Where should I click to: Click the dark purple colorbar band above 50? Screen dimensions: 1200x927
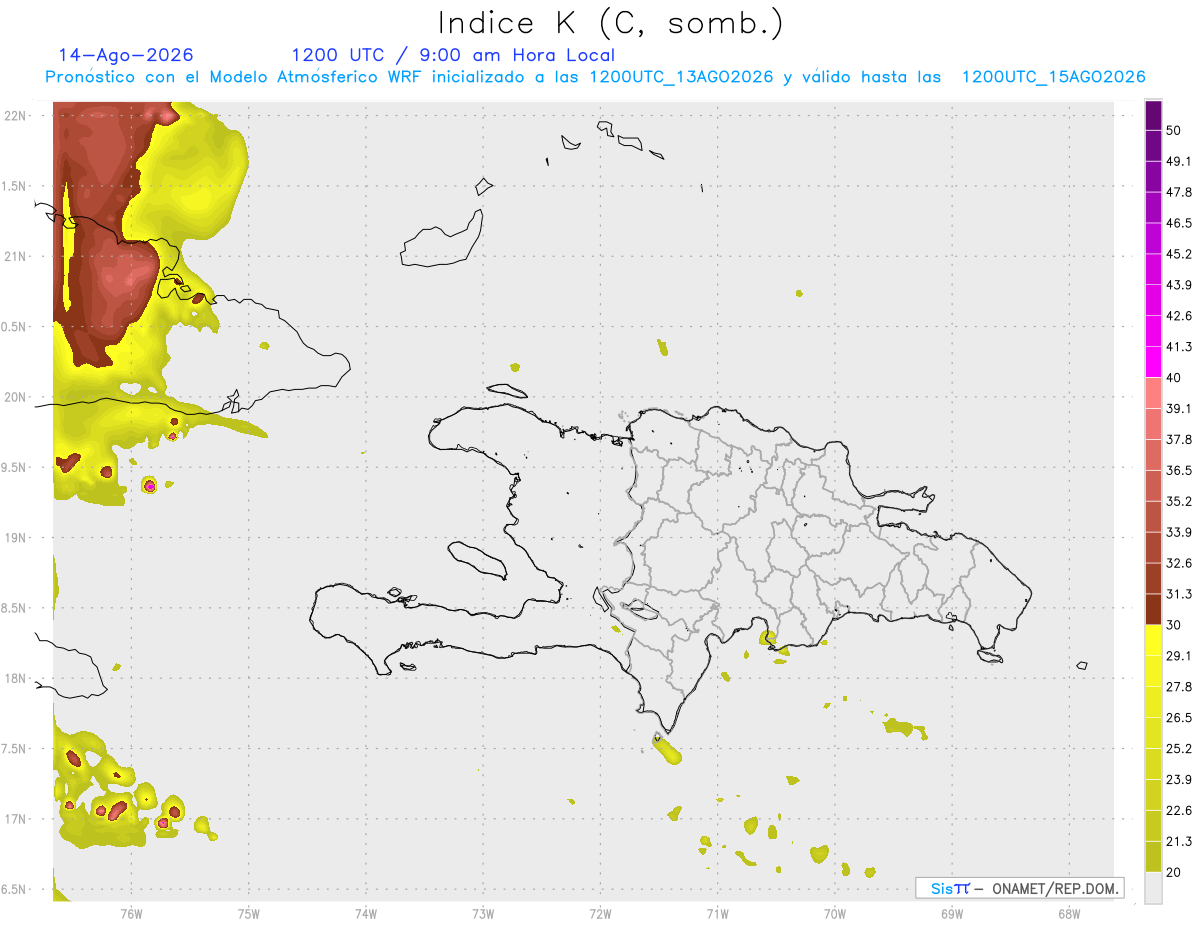click(1153, 116)
